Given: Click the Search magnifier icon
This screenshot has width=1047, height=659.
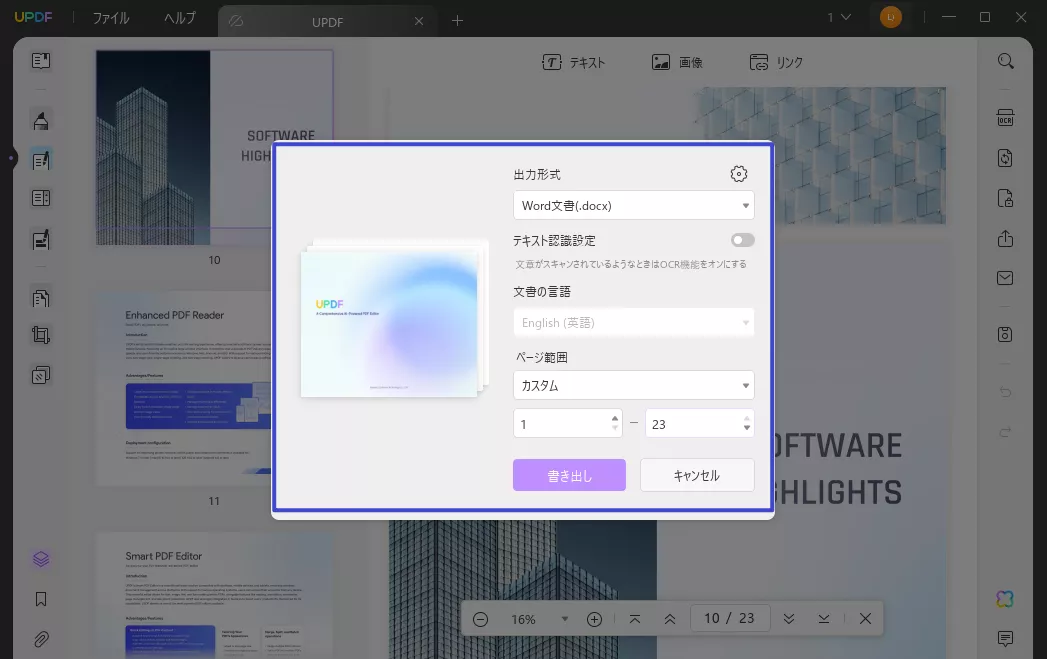Looking at the screenshot, I should 1006,61.
